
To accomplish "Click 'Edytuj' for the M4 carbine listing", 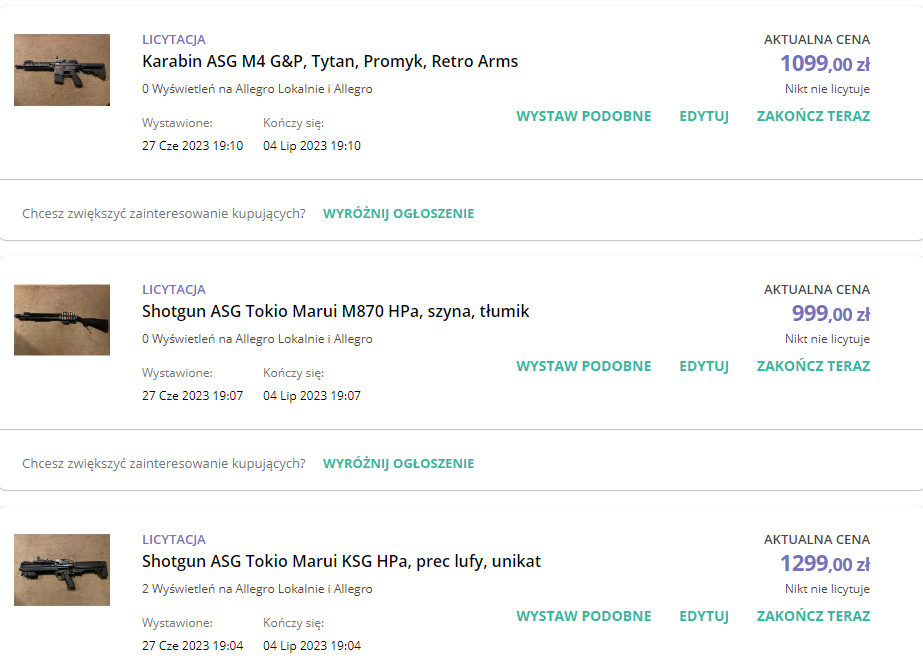I will pos(704,116).
